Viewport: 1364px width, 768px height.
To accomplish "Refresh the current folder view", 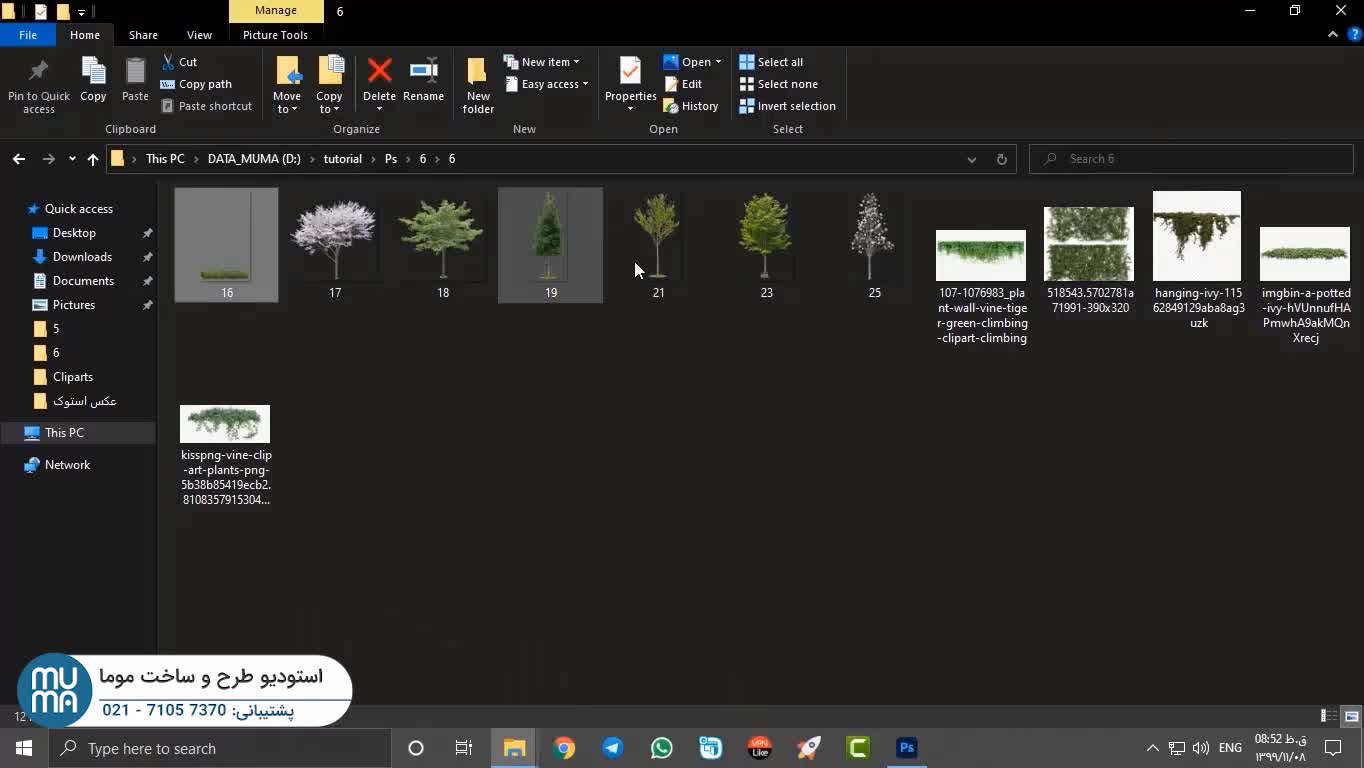I will (x=1001, y=159).
